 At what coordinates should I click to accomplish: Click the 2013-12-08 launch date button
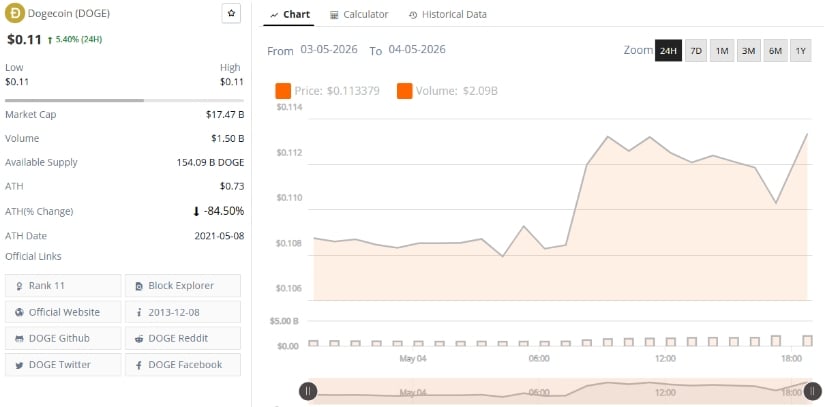point(183,312)
